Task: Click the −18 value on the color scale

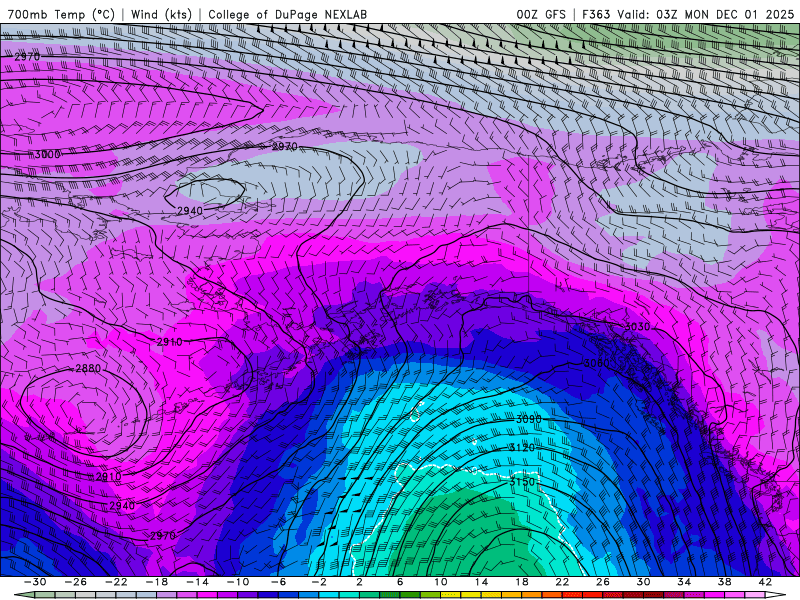Action: pyautogui.click(x=157, y=582)
